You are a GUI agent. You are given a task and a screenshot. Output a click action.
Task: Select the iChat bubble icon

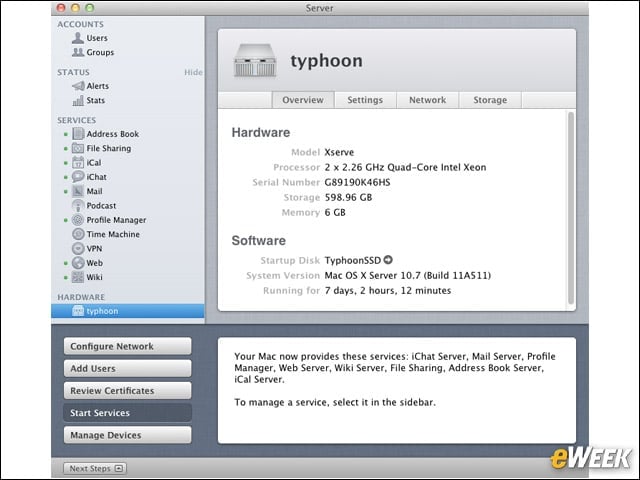pos(78,177)
